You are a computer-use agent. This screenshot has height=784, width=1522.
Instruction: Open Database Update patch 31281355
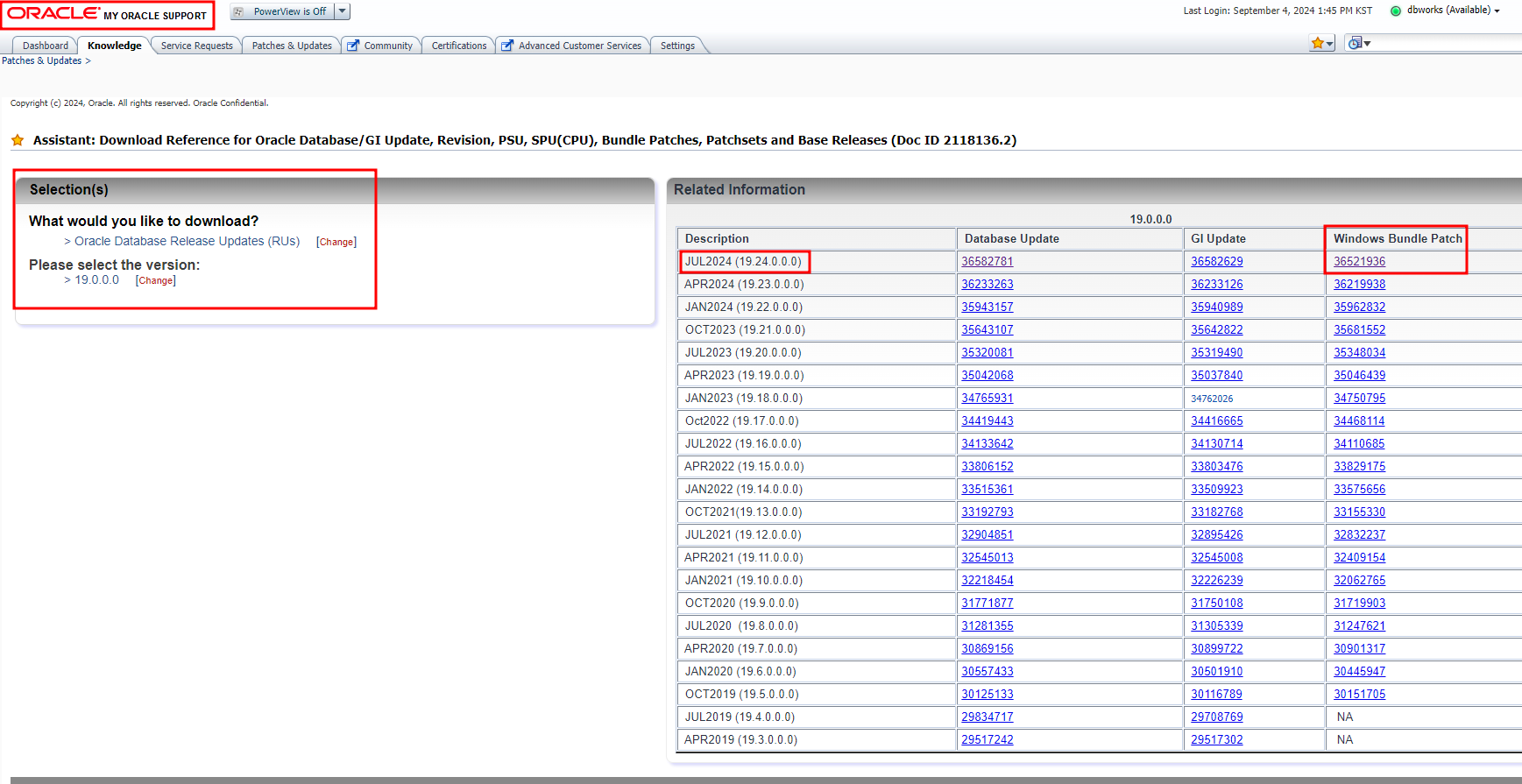(x=987, y=626)
